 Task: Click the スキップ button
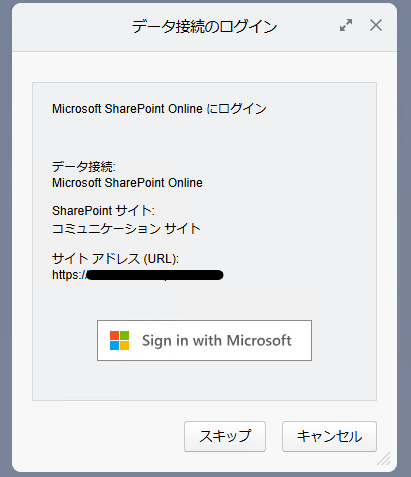pos(225,436)
